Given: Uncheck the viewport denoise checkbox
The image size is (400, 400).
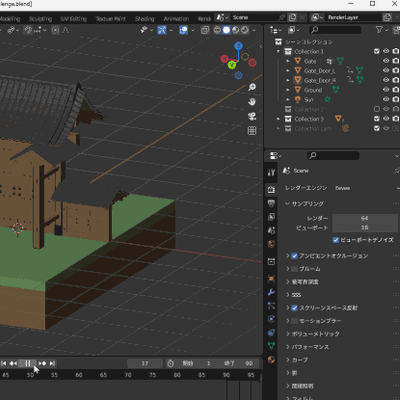Looking at the screenshot, I should (336, 240).
